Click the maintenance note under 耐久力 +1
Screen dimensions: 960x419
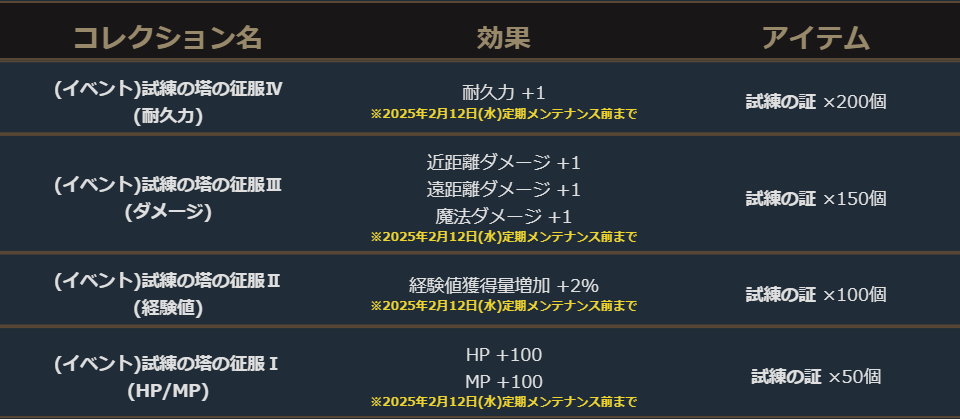click(503, 114)
